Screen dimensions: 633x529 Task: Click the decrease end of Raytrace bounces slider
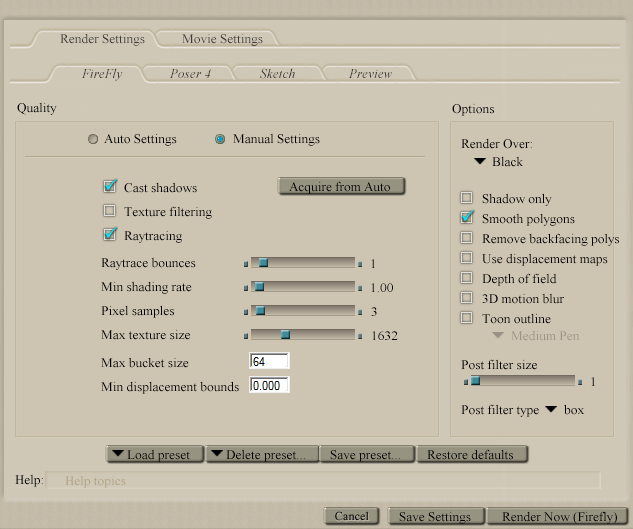coord(246,264)
